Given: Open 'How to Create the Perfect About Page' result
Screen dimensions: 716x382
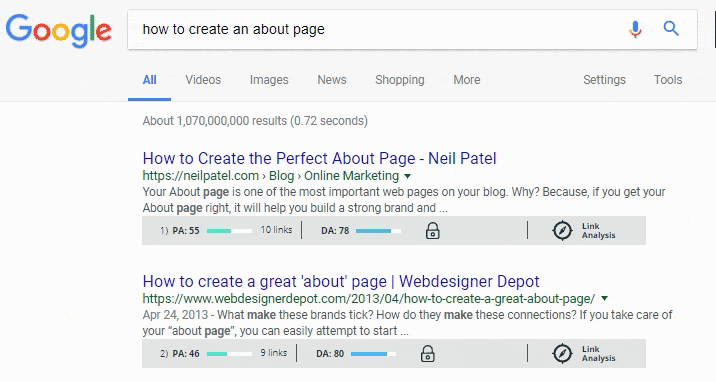Looking at the screenshot, I should (319, 158).
